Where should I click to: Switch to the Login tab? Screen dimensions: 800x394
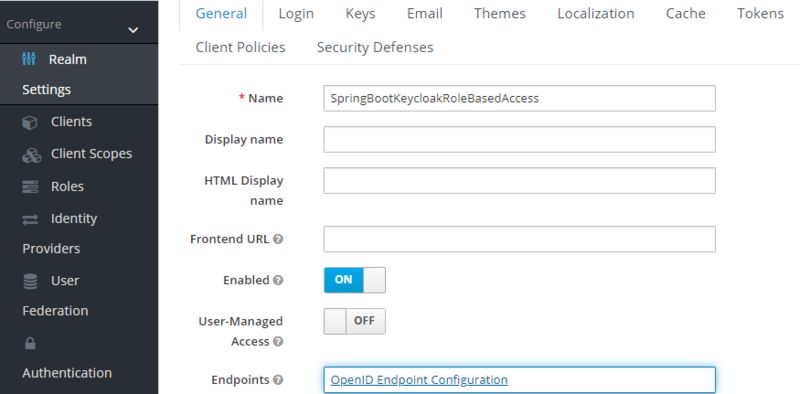click(x=296, y=14)
